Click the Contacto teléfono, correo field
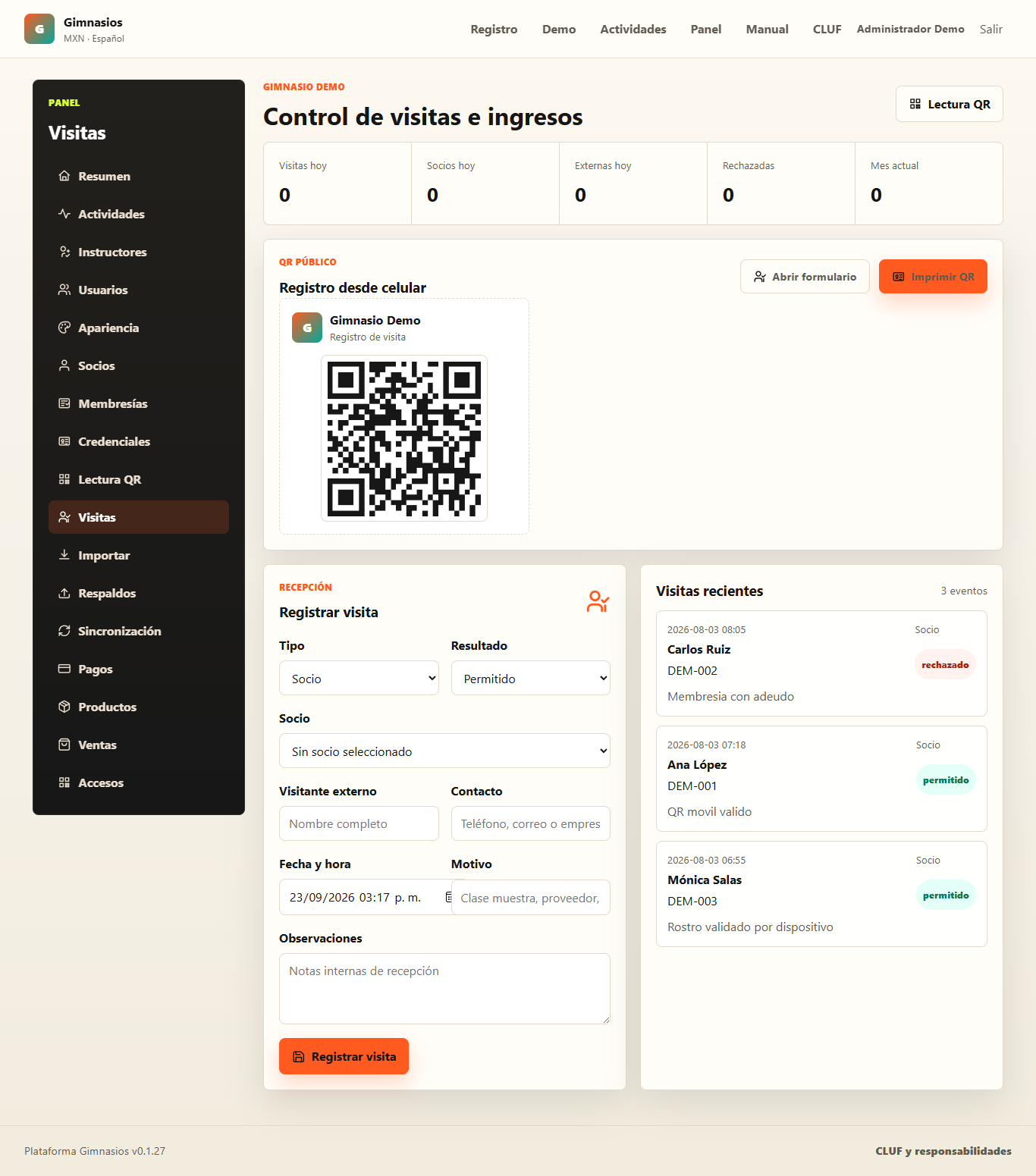This screenshot has height=1176, width=1036. 531,823
